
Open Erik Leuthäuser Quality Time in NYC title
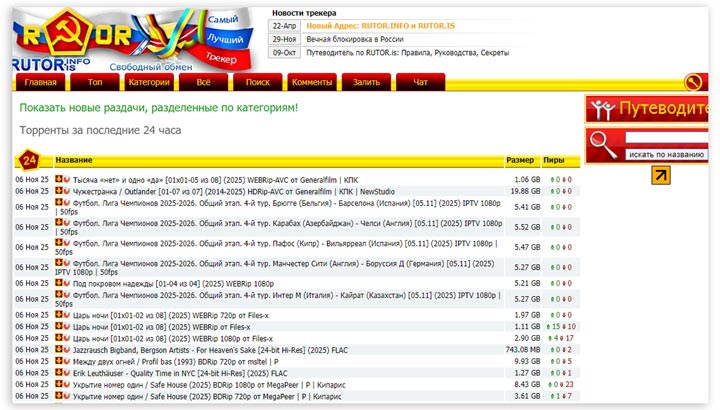tap(180, 373)
